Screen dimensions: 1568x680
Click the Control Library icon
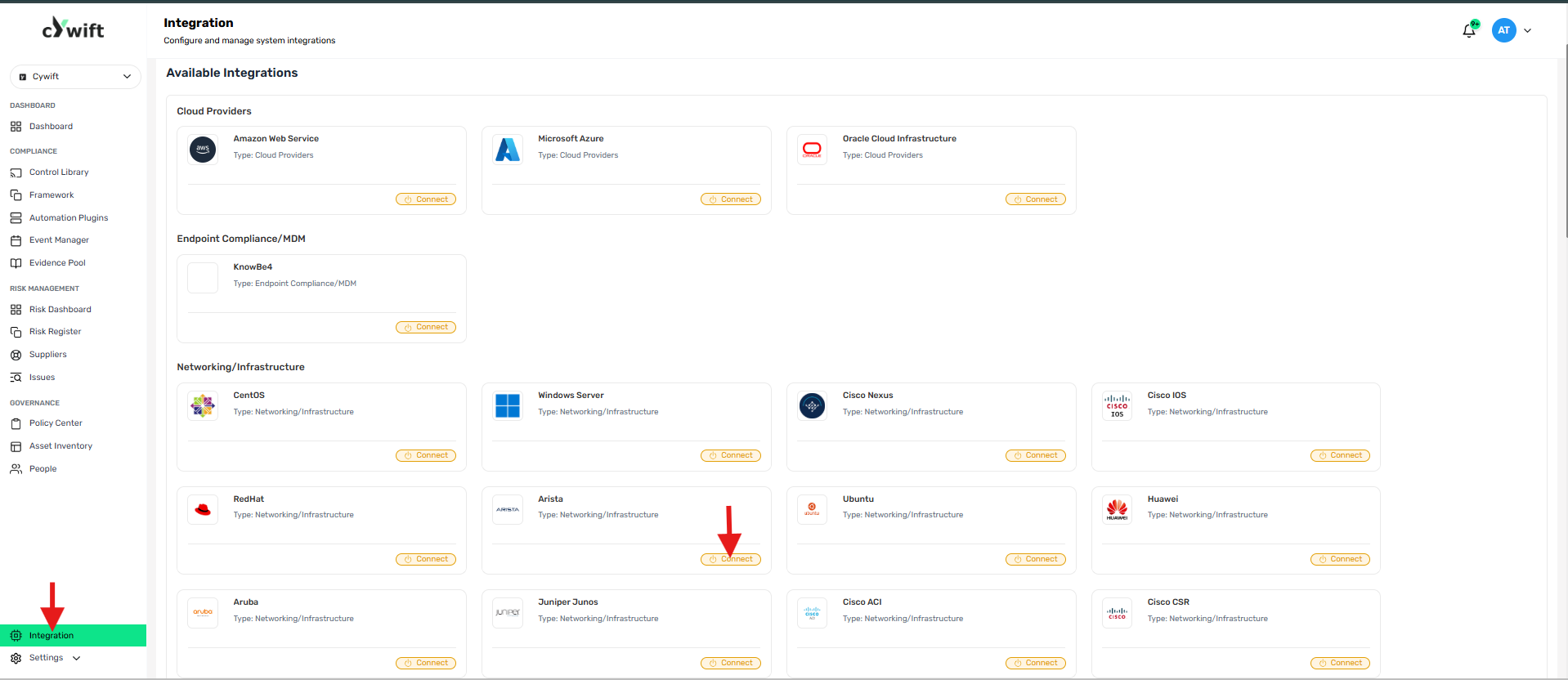point(16,172)
